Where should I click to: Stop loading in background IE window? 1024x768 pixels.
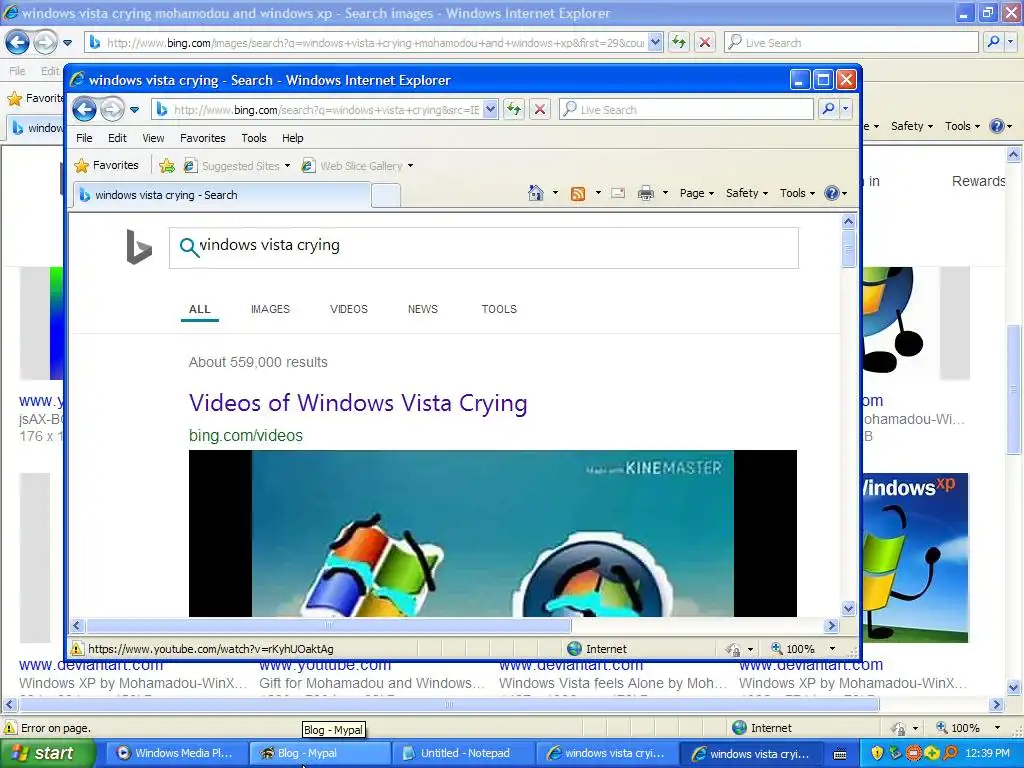(705, 42)
